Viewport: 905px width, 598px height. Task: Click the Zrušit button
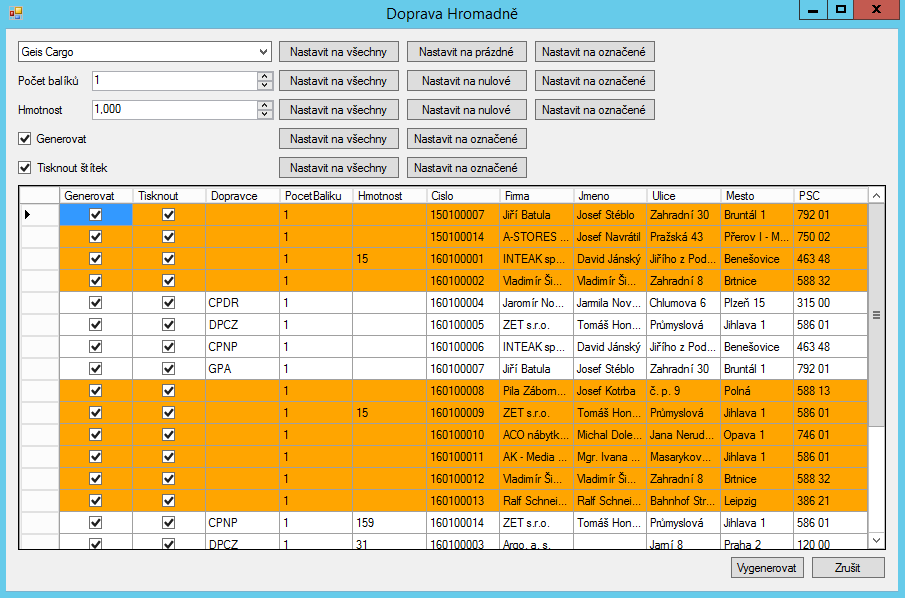click(x=848, y=567)
